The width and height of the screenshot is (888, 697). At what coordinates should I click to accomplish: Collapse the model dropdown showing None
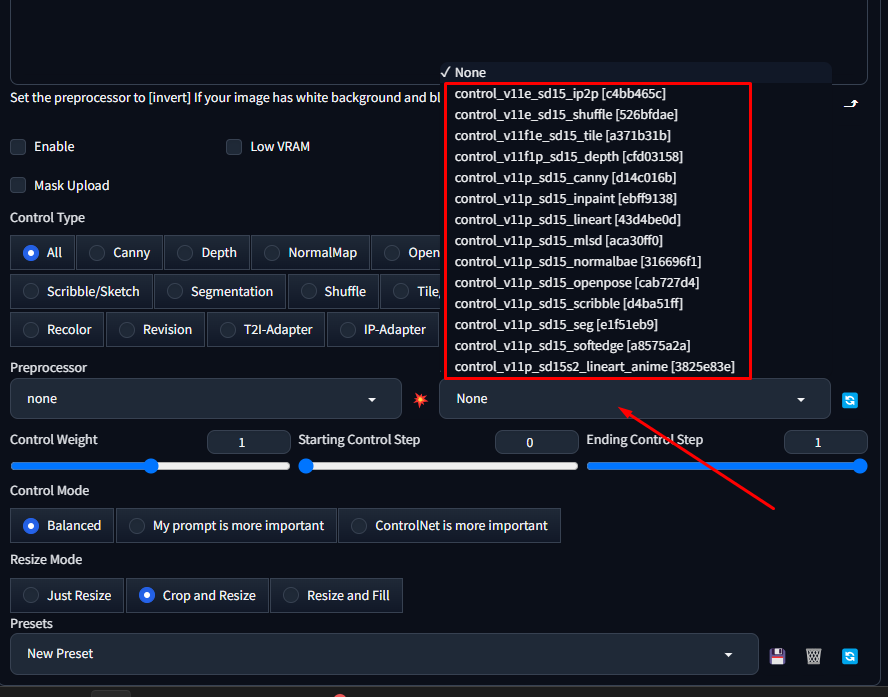(x=634, y=399)
